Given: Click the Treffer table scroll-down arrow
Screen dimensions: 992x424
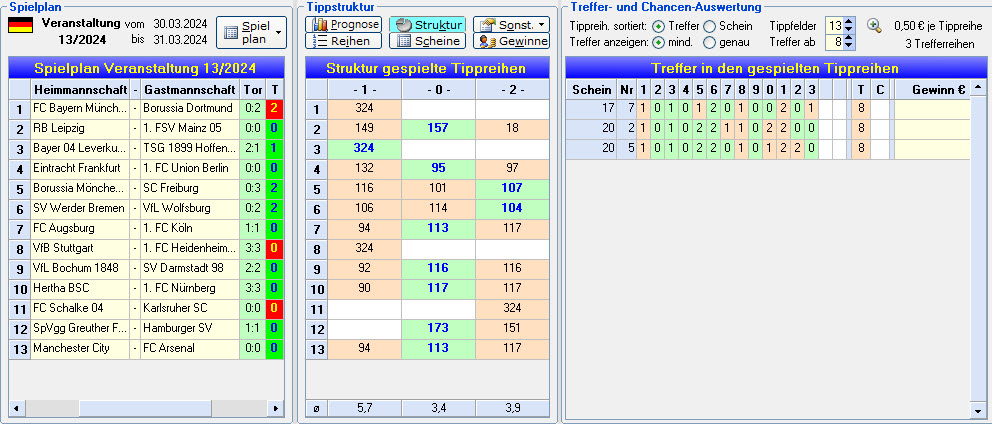Looking at the screenshot, I should 978,409.
